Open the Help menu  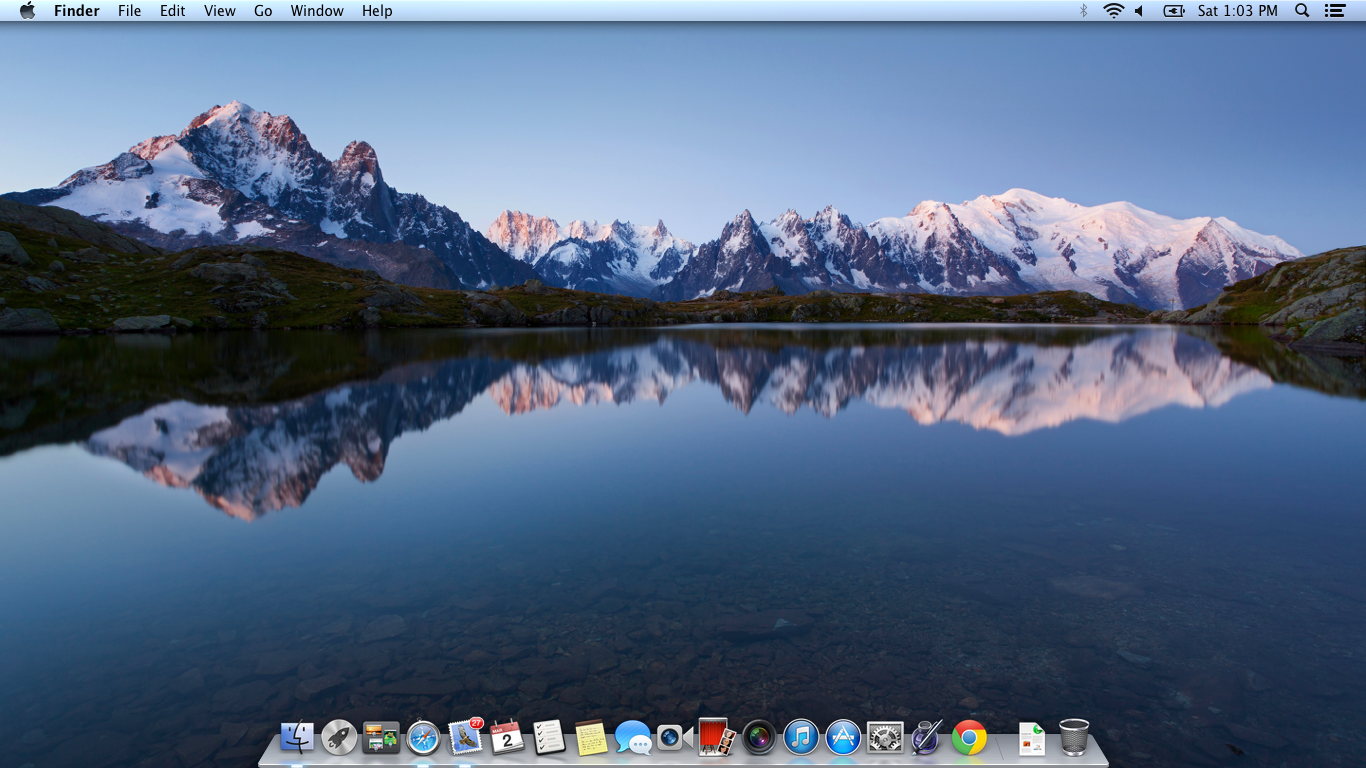pos(377,11)
